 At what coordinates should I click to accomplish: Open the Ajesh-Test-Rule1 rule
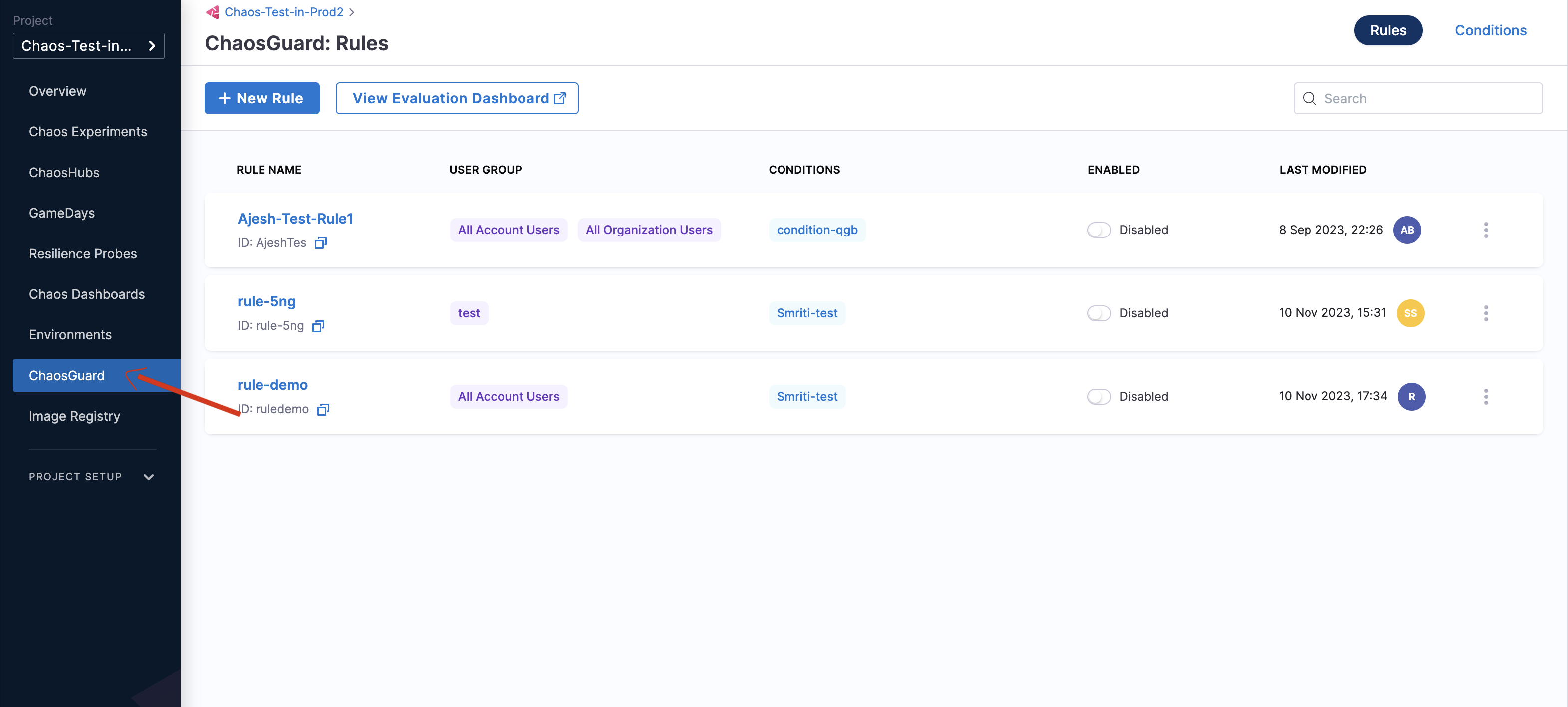click(295, 219)
